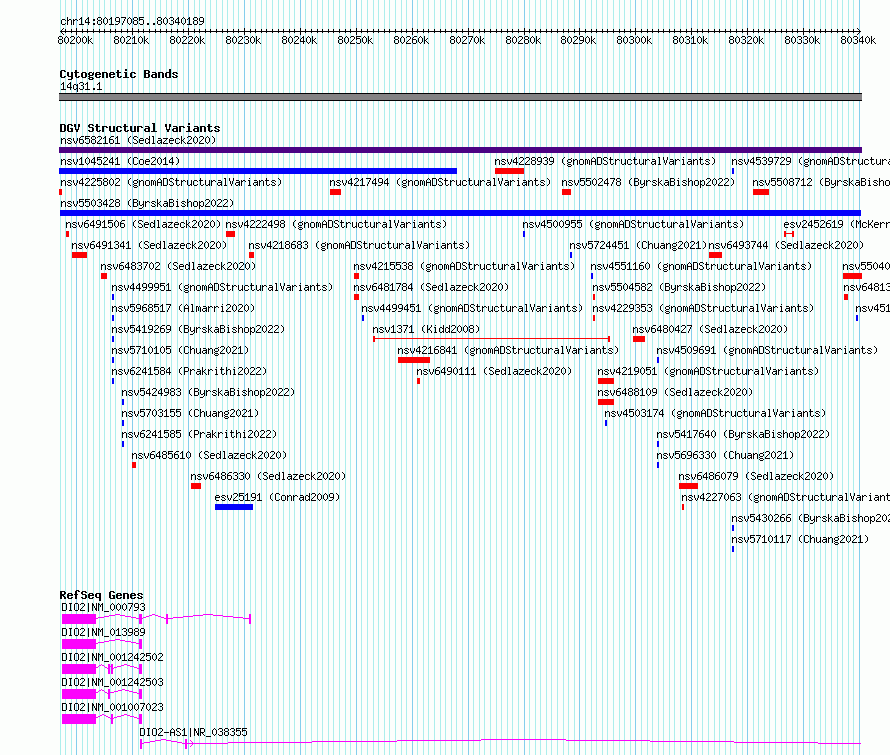Select nsv4225802 (gnomADStructuralVariants) label
The width and height of the screenshot is (890, 755).
point(171,182)
